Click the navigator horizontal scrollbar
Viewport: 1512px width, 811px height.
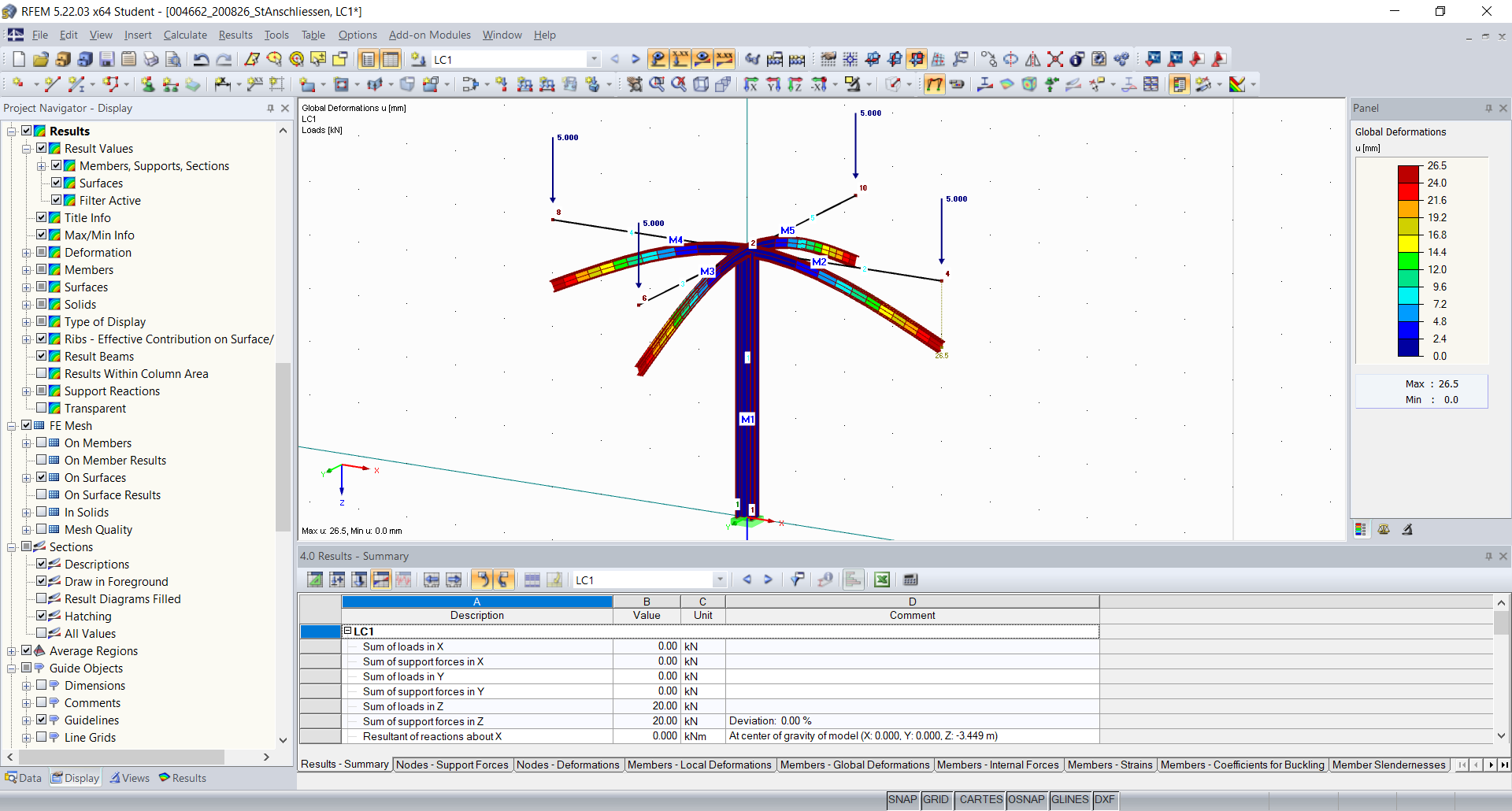coord(120,757)
